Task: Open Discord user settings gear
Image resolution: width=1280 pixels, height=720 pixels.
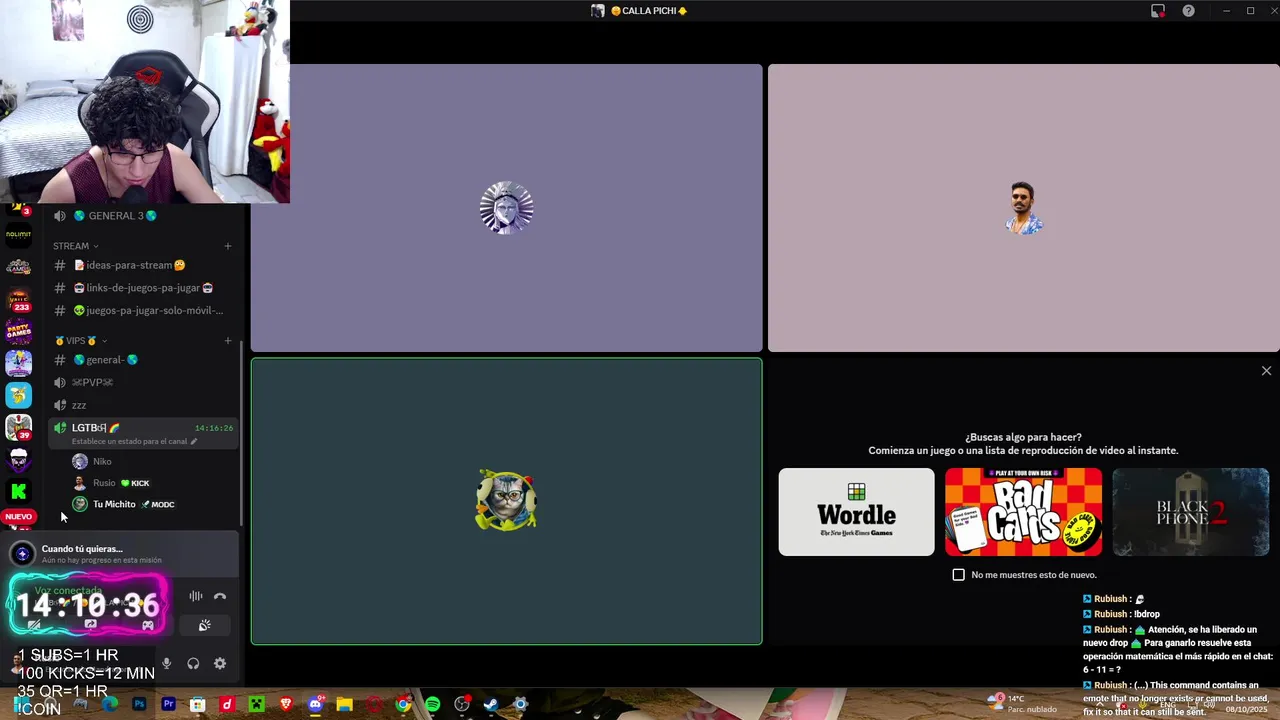Action: (x=220, y=664)
